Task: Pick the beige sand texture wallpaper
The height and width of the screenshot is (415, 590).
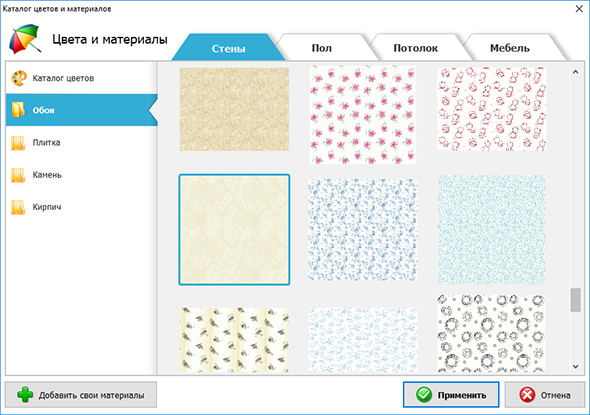Action: [234, 109]
